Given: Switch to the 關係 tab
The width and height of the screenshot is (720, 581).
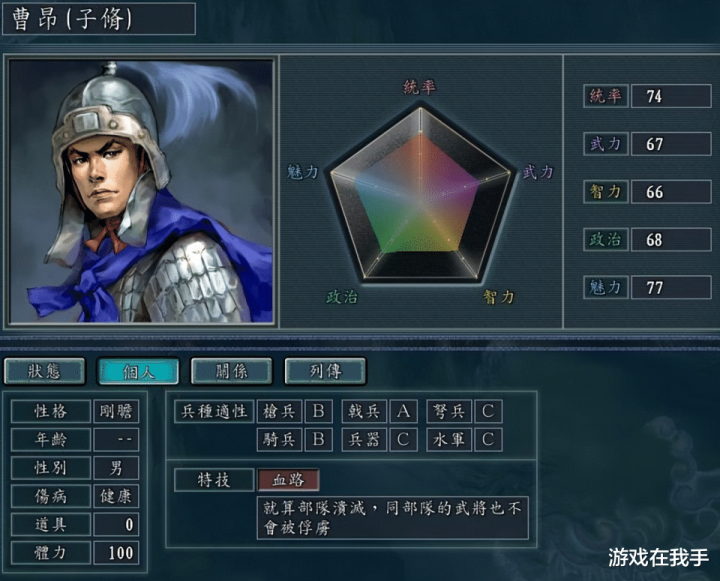Looking at the screenshot, I should click(x=232, y=371).
